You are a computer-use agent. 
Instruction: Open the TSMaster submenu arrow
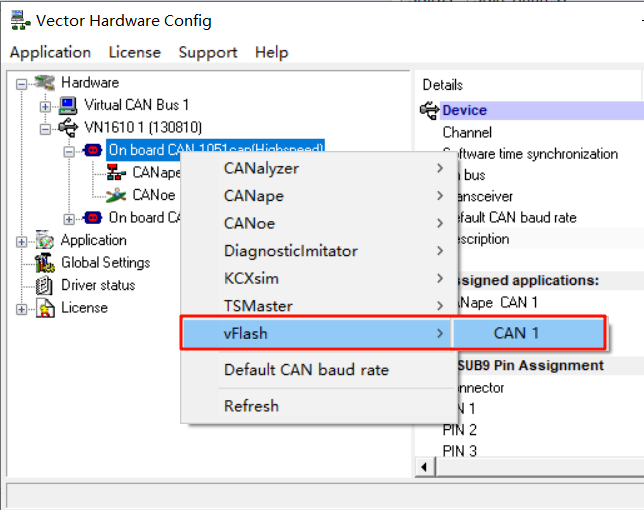[x=440, y=306]
